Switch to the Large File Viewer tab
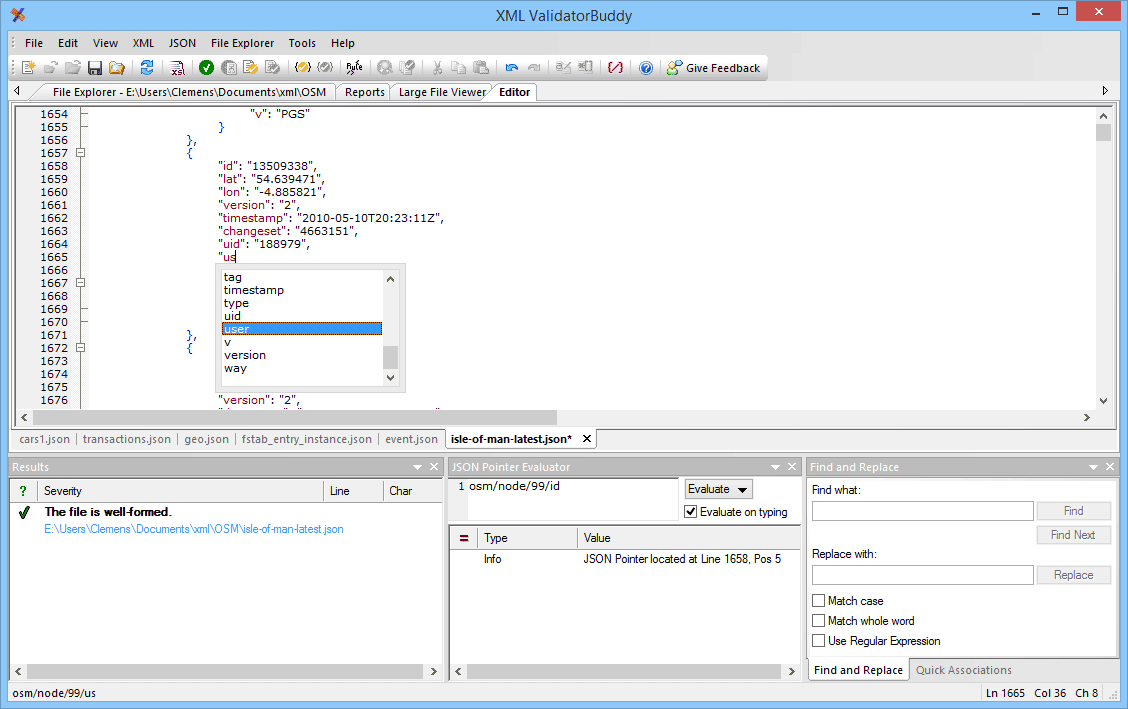The width and height of the screenshot is (1128, 709). click(442, 92)
